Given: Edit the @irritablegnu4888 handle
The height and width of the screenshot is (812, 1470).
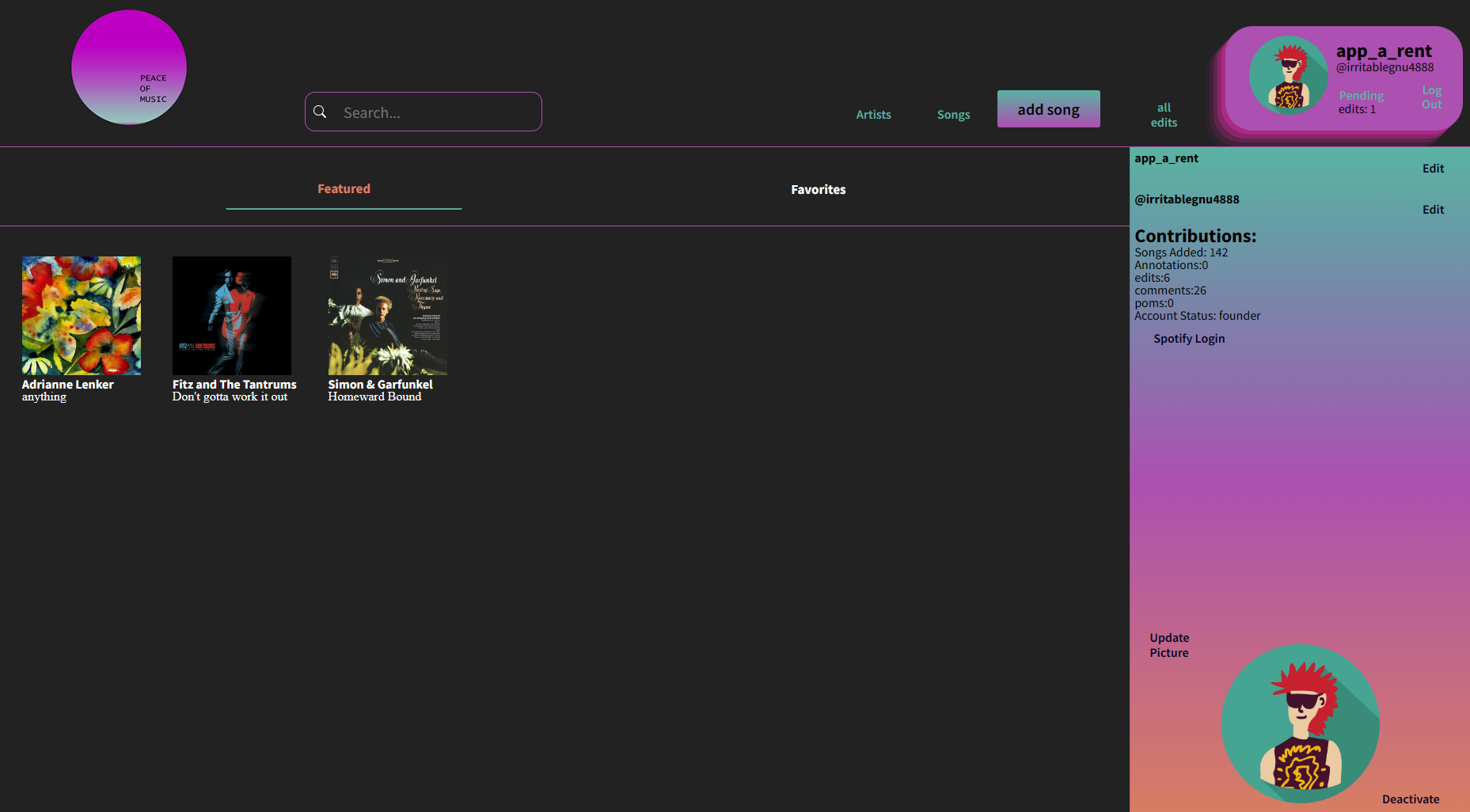Looking at the screenshot, I should coord(1433,209).
